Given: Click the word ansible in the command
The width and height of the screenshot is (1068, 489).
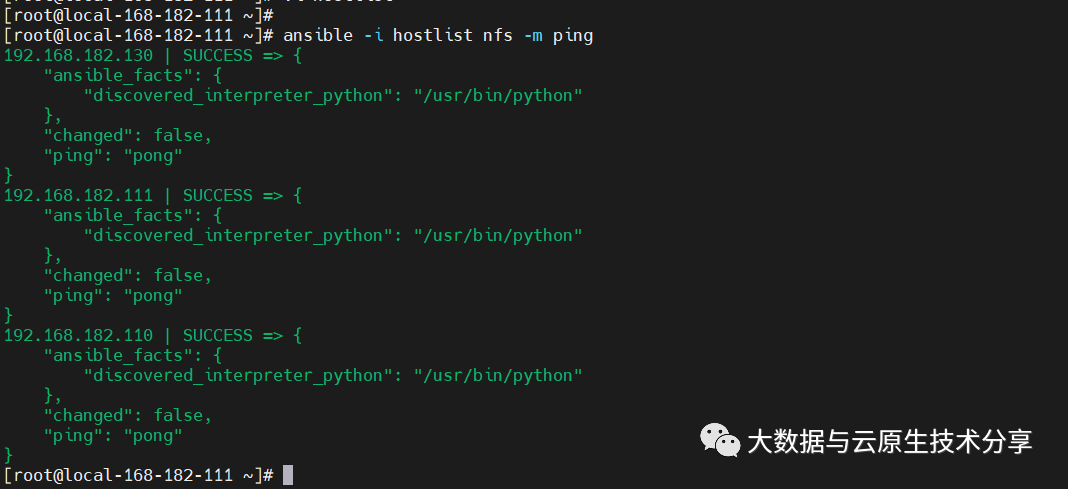Looking at the screenshot, I should click(x=318, y=35).
